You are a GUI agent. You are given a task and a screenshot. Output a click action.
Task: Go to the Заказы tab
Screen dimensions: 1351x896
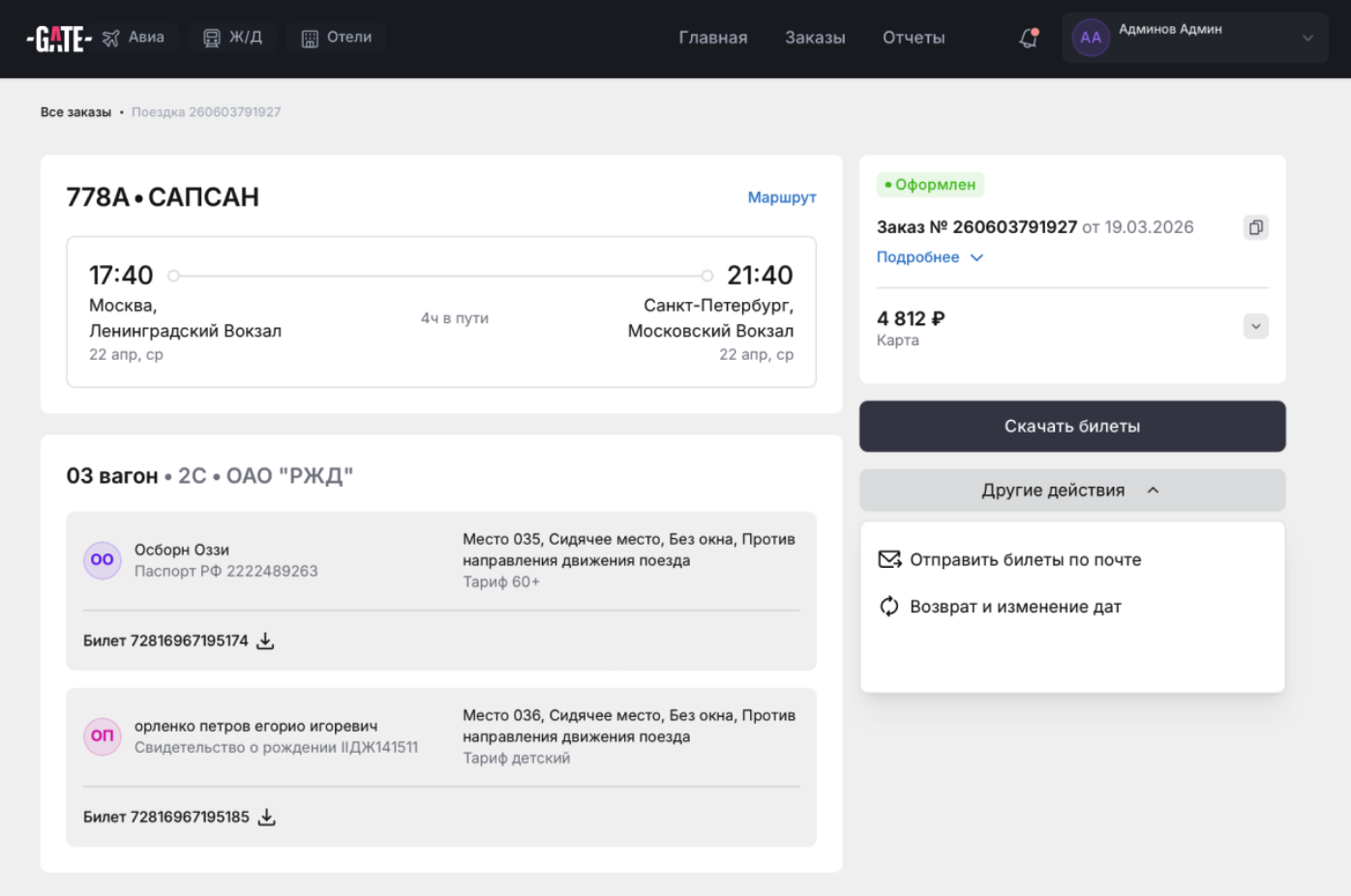pos(815,38)
